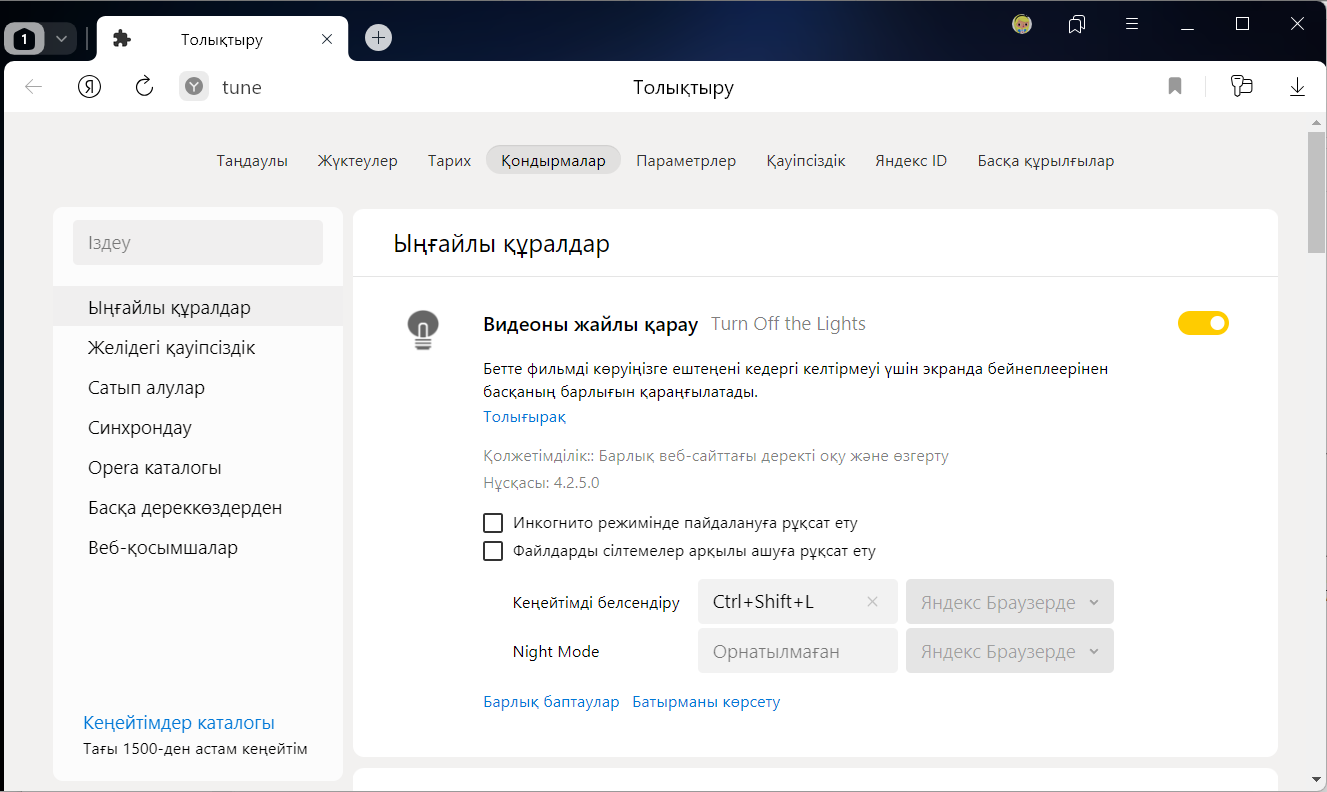Open the browser hamburger menu
The image size is (1327, 792).
(x=1132, y=24)
